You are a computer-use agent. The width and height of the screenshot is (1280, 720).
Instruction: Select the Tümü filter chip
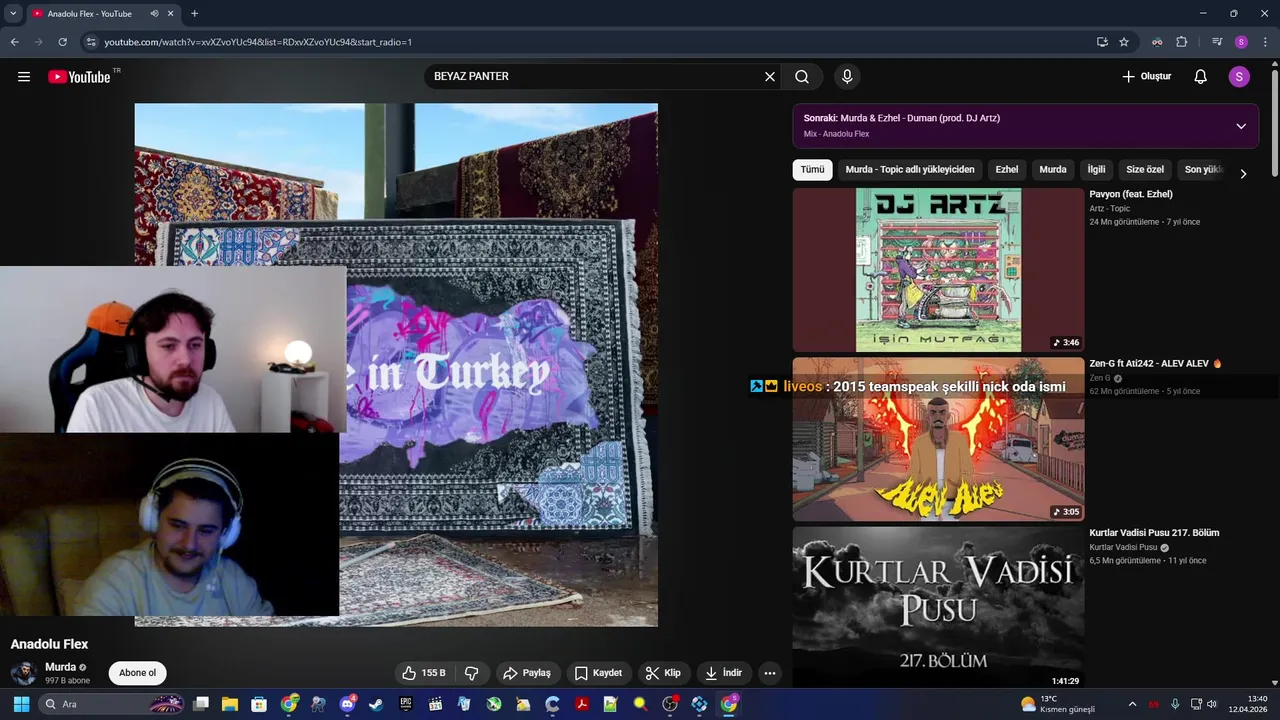click(812, 170)
